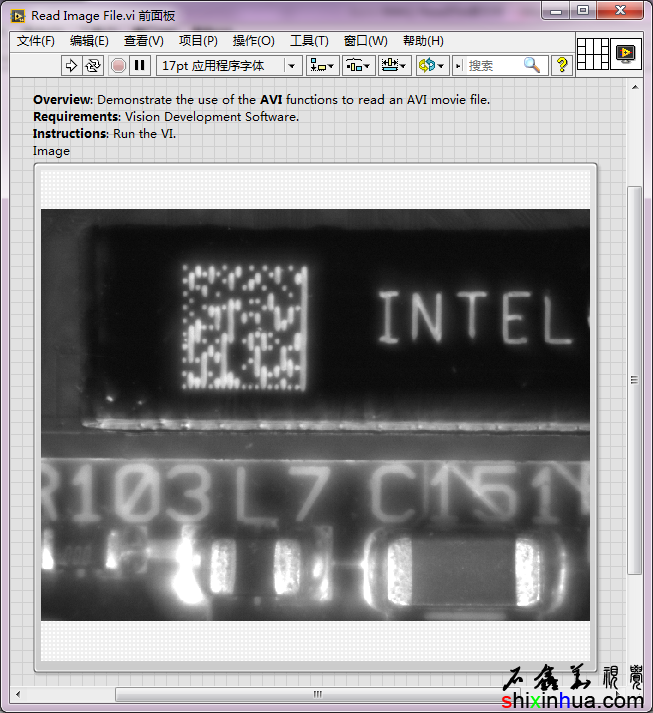Open the 查看(V) menu
The width and height of the screenshot is (653, 713).
(x=144, y=41)
